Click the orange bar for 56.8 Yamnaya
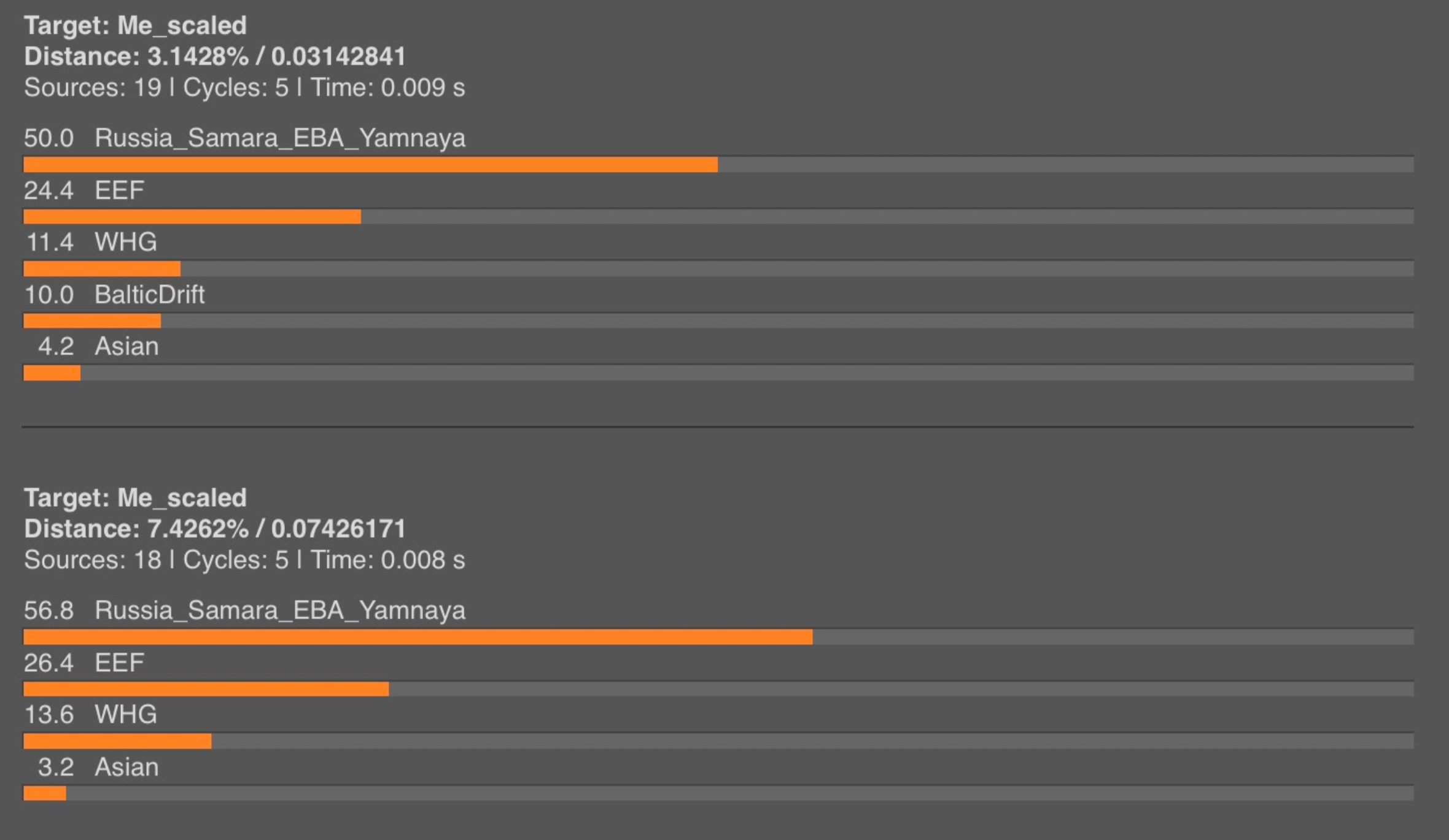1449x840 pixels. pos(418,637)
